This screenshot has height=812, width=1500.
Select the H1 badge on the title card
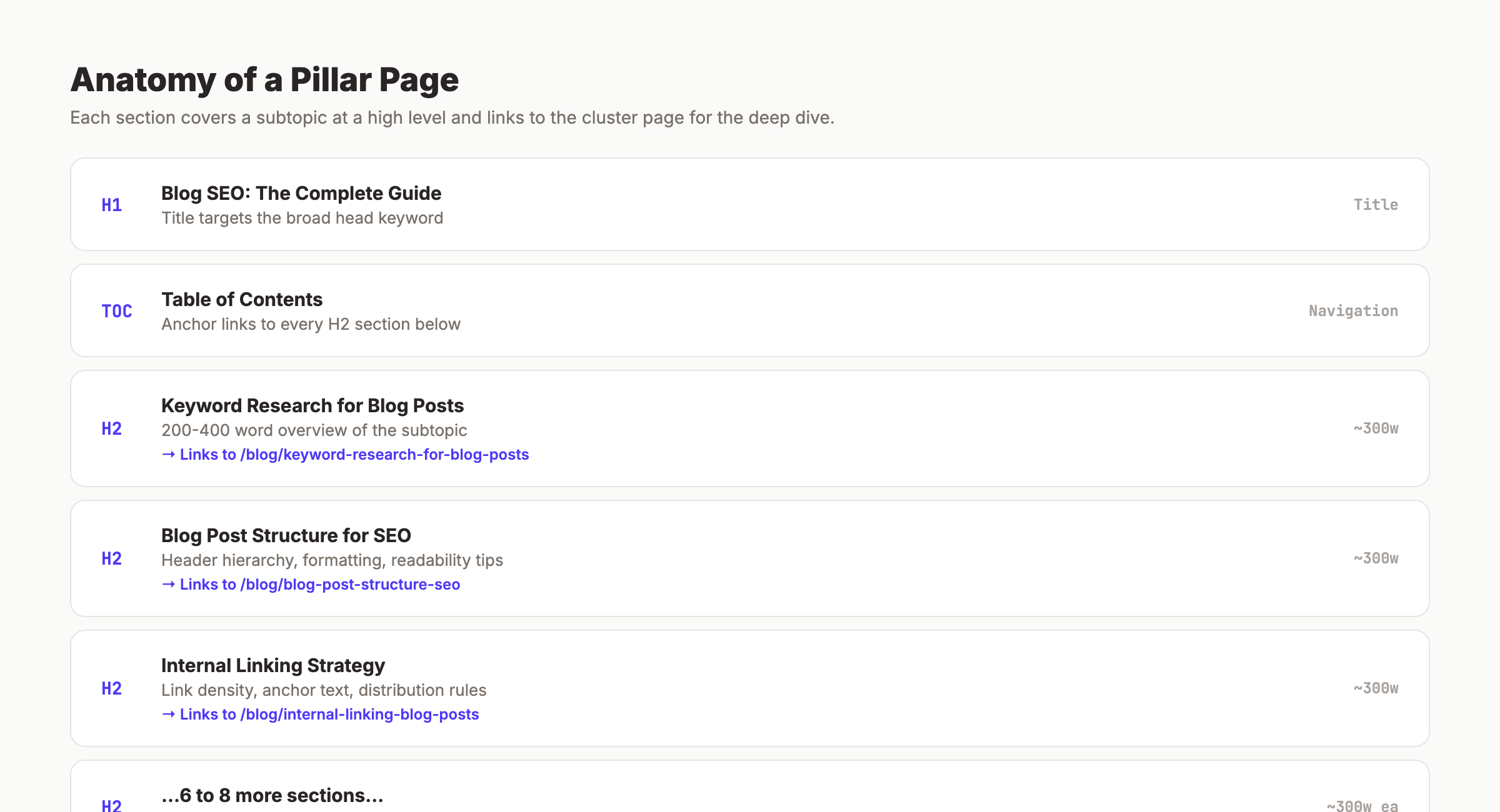(x=112, y=204)
